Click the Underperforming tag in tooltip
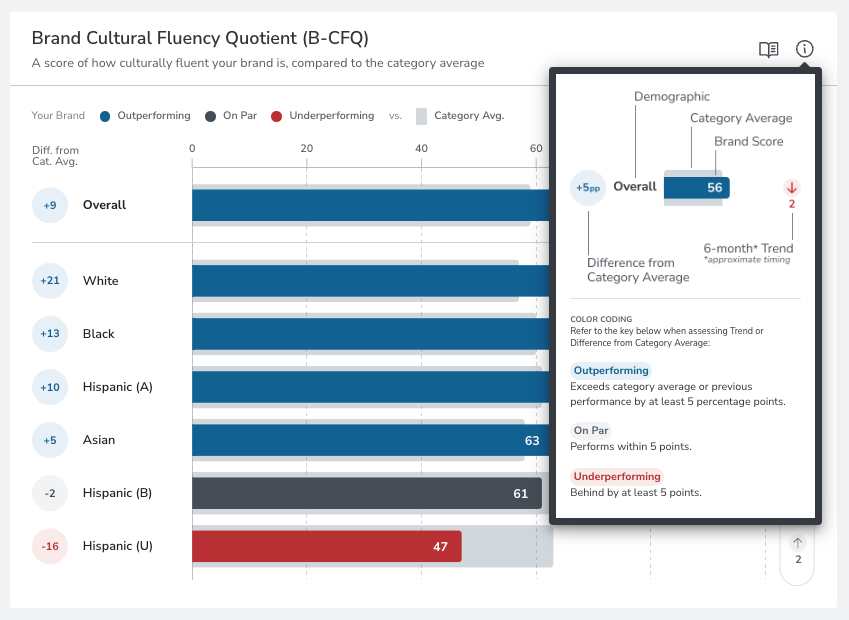The width and height of the screenshot is (849, 620). 617,476
